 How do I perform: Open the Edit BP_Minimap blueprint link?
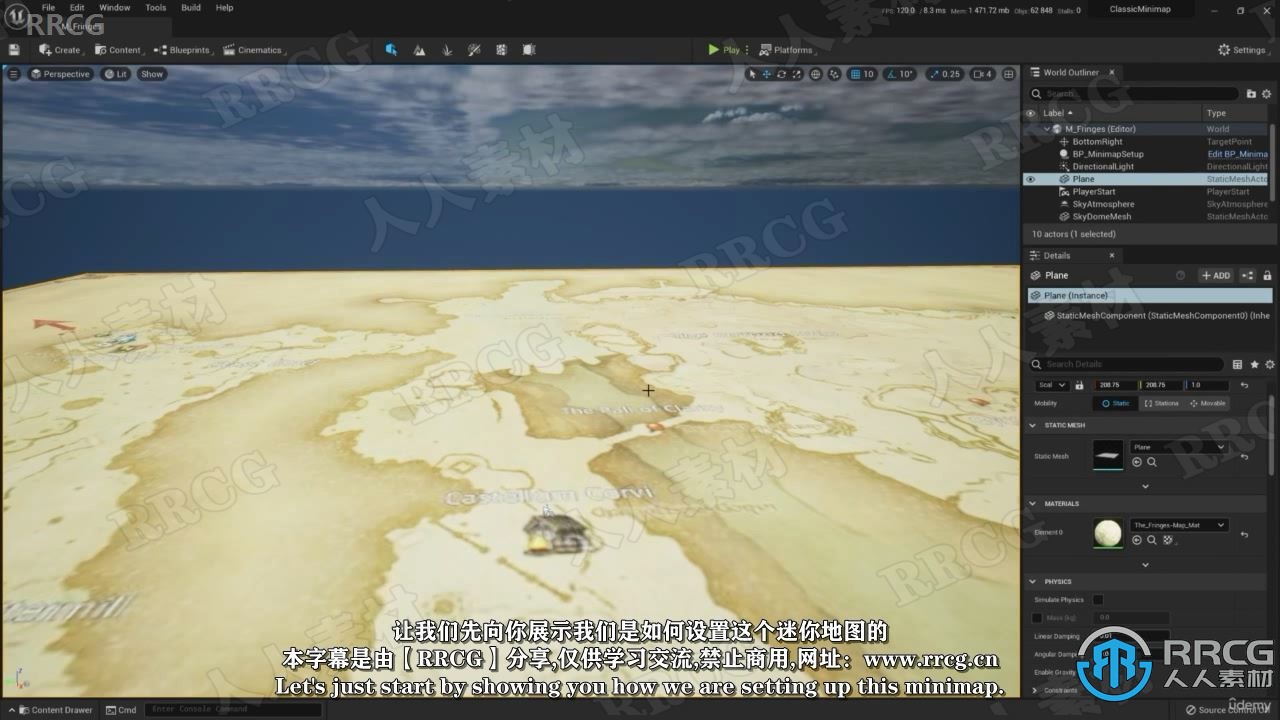click(x=1237, y=154)
